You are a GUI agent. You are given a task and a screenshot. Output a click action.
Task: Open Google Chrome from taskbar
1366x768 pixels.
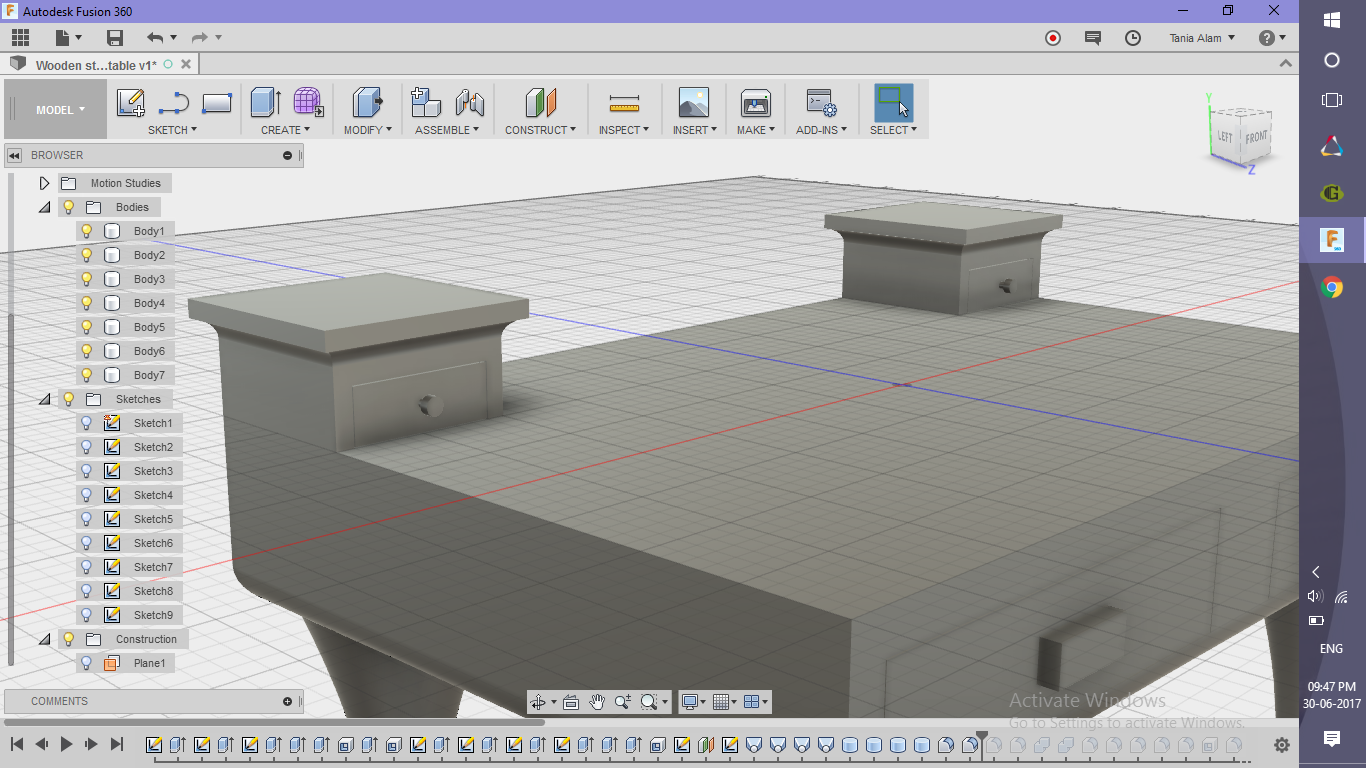point(1332,288)
